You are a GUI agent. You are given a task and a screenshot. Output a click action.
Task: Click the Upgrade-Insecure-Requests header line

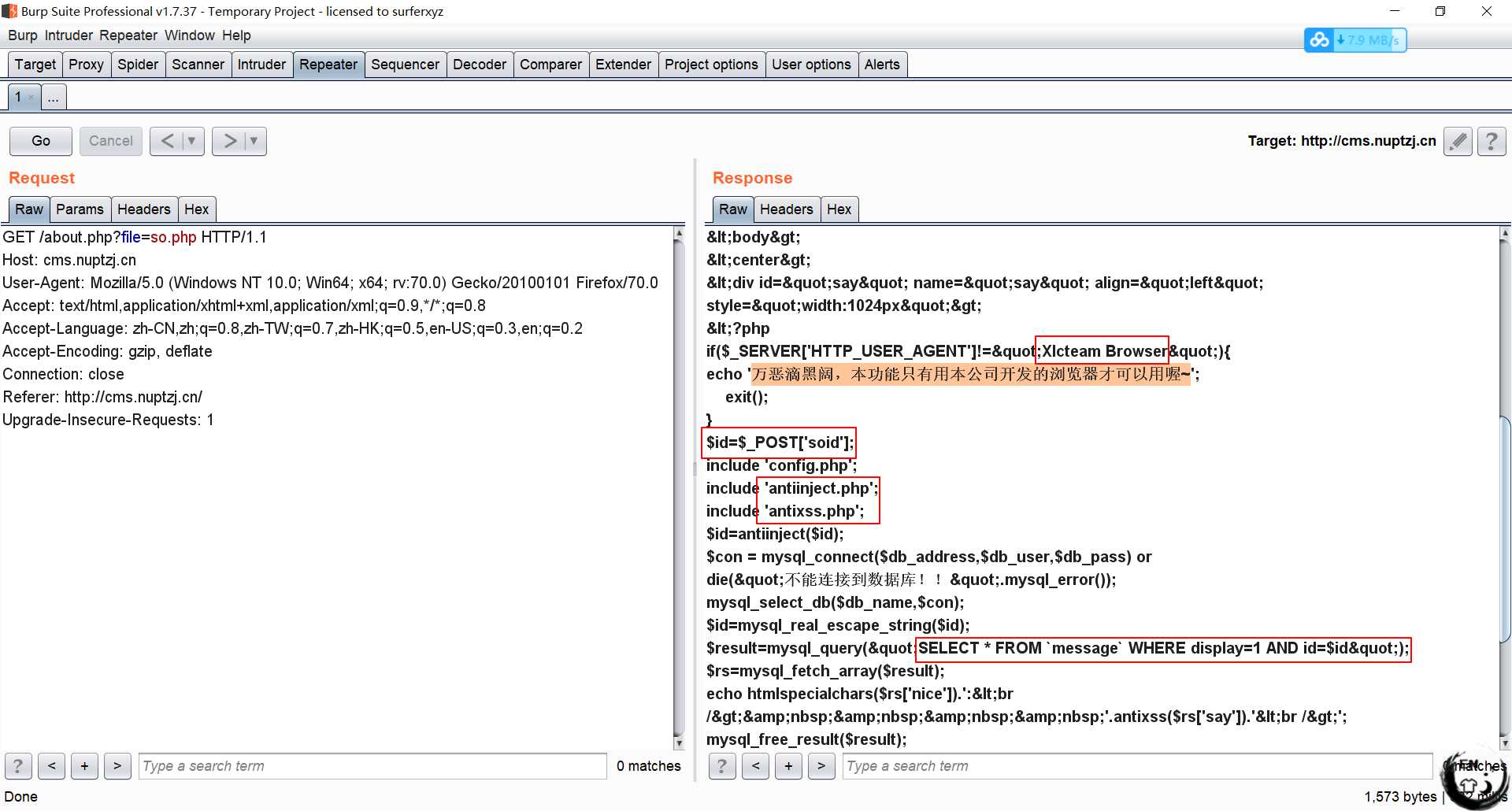click(108, 420)
